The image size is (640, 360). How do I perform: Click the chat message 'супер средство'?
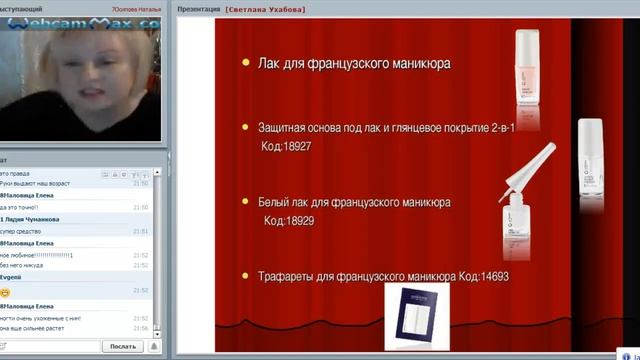point(20,231)
